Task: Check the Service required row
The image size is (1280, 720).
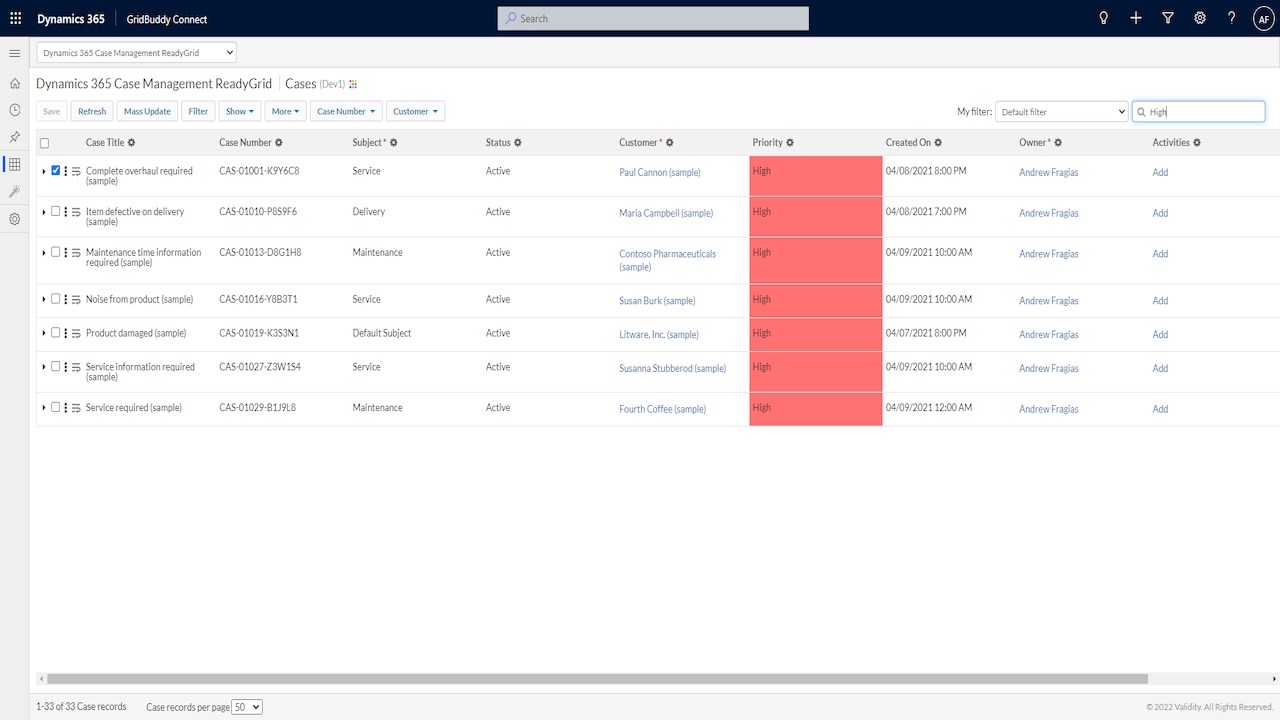Action: click(56, 408)
